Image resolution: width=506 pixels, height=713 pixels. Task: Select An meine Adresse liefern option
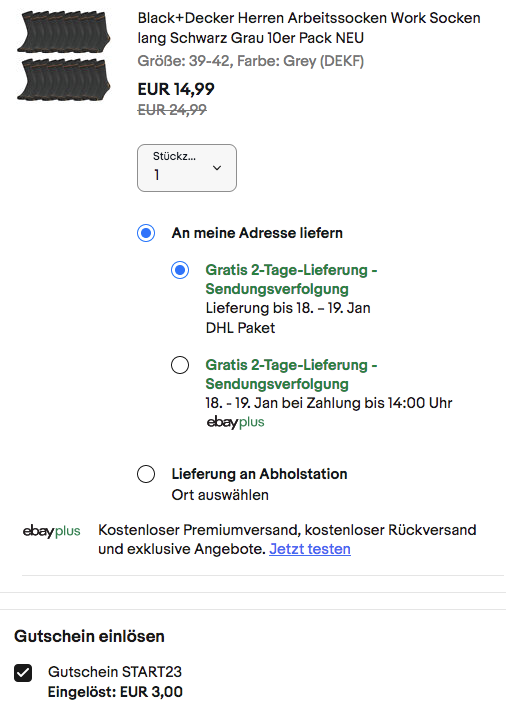tap(146, 233)
